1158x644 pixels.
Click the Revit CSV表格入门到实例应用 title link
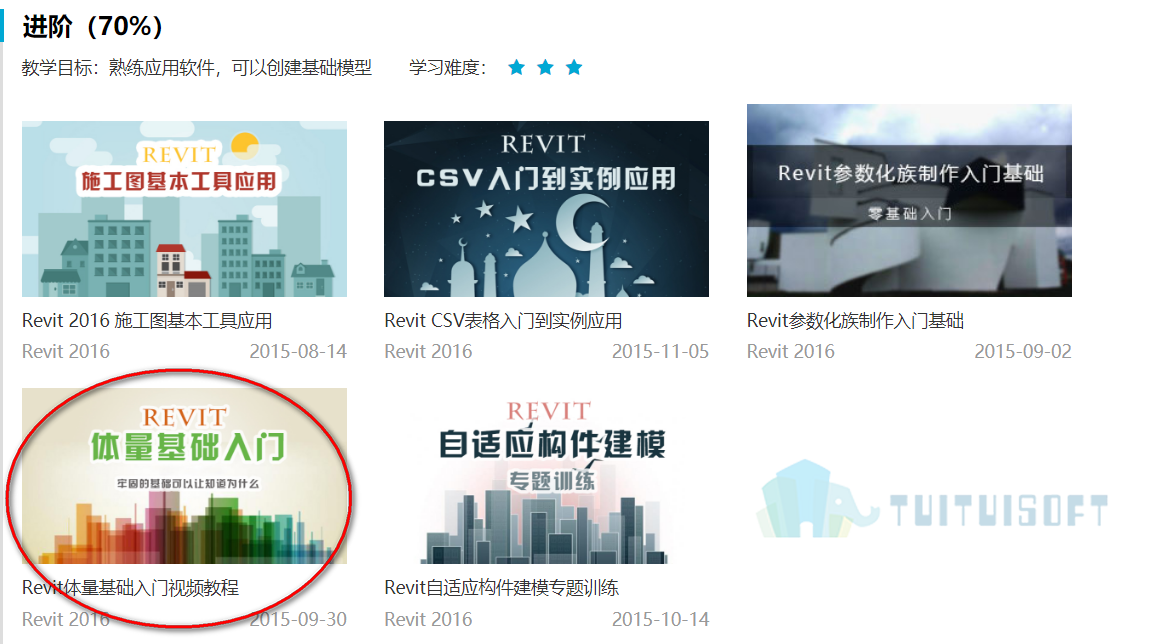503,321
